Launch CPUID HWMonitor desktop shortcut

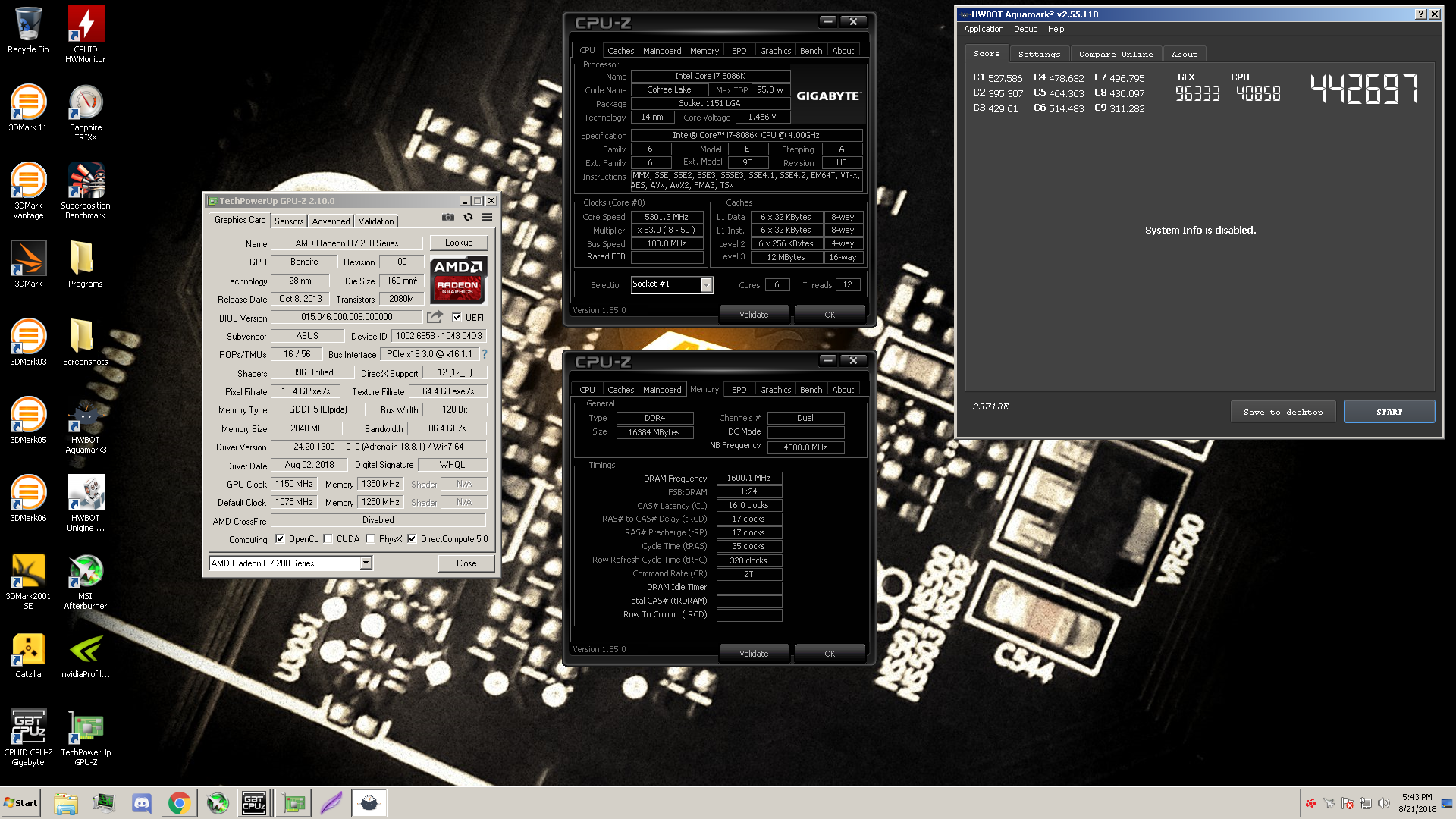[x=86, y=34]
